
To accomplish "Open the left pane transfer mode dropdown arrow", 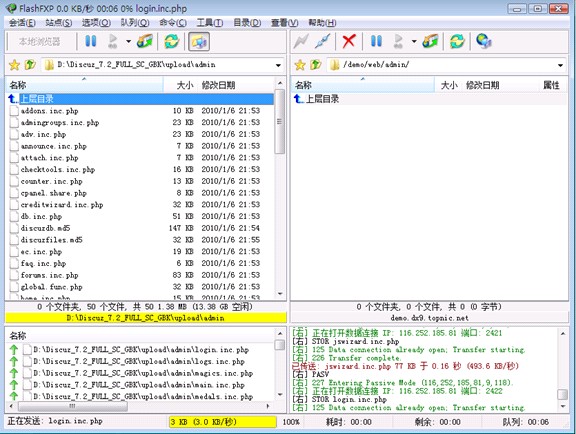I will coord(128,41).
